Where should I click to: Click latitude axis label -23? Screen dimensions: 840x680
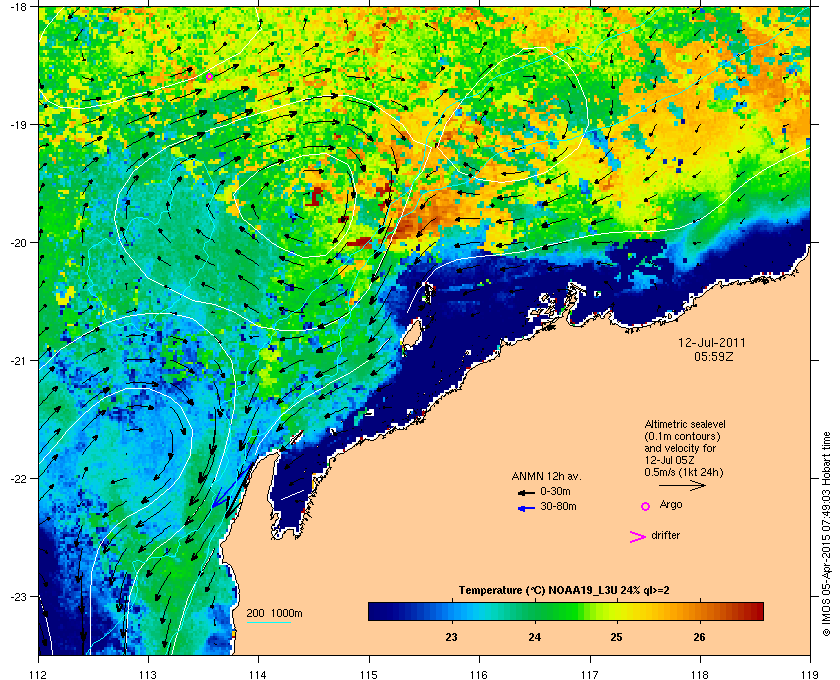pos(18,596)
